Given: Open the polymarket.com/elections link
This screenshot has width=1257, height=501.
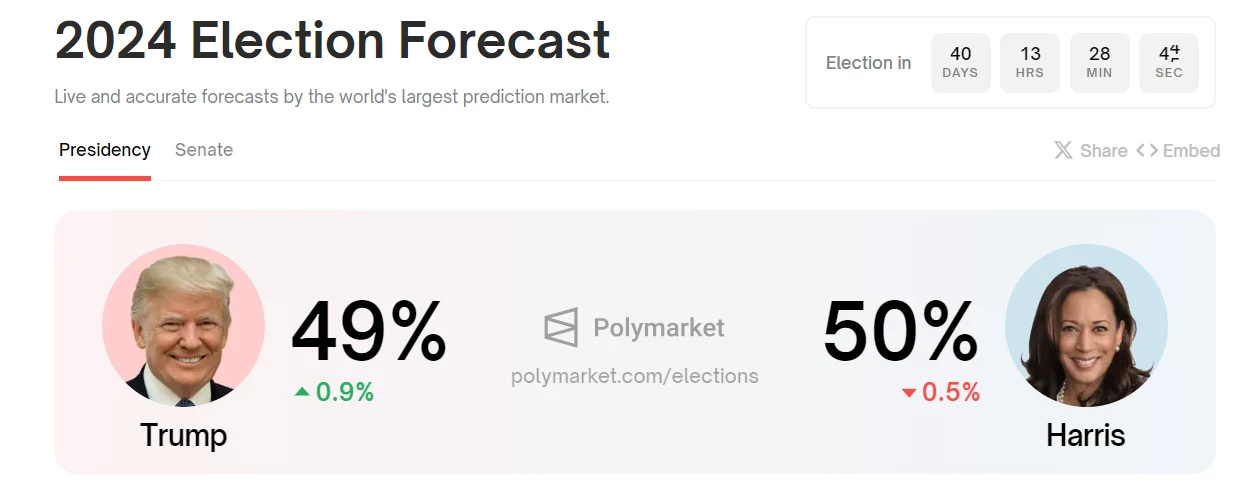Looking at the screenshot, I should 635,376.
